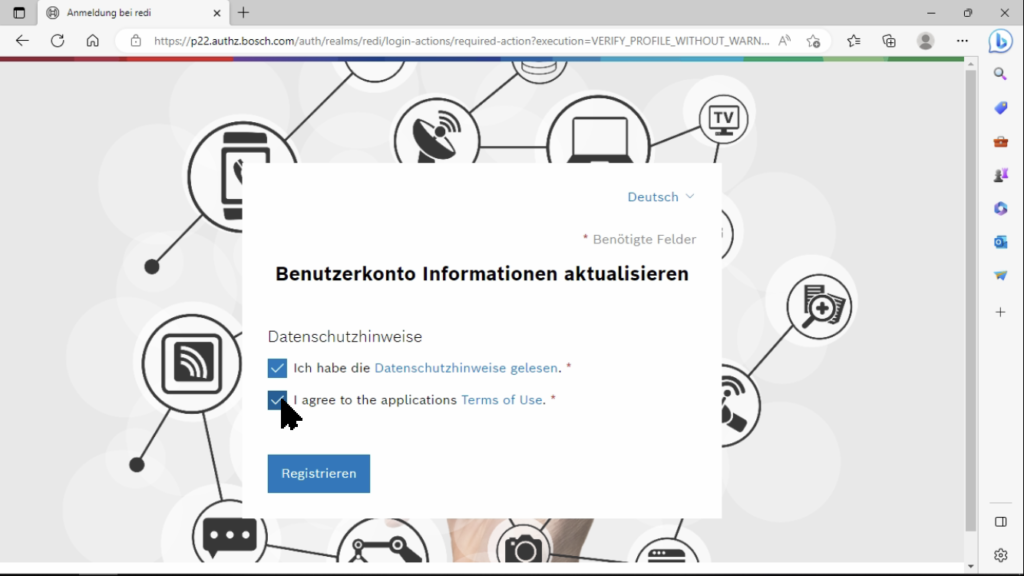Minimize the browser window
The height and width of the screenshot is (576, 1024).
[931, 12]
